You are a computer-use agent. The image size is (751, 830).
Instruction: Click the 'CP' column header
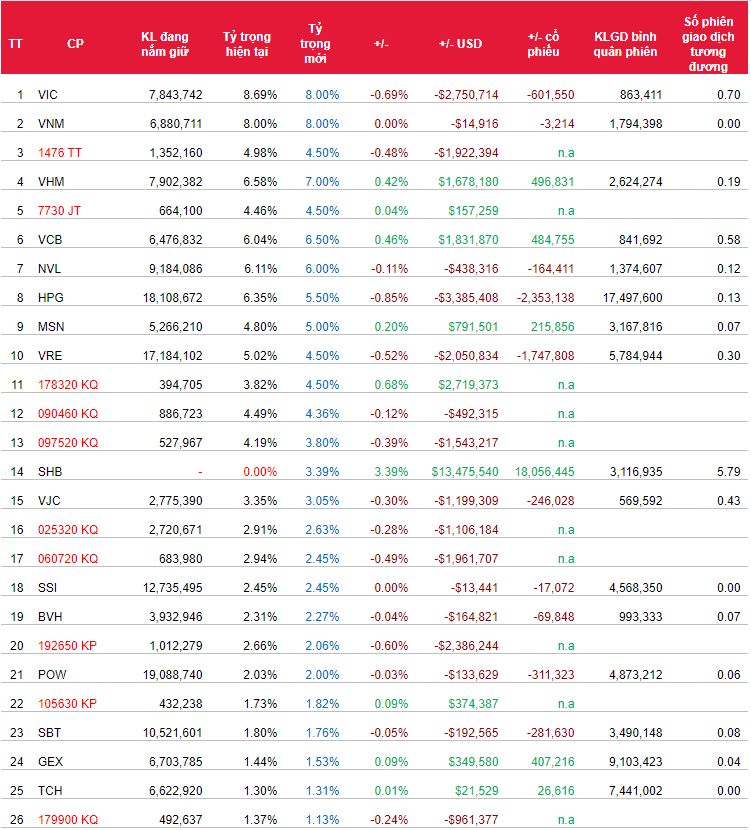tap(75, 44)
